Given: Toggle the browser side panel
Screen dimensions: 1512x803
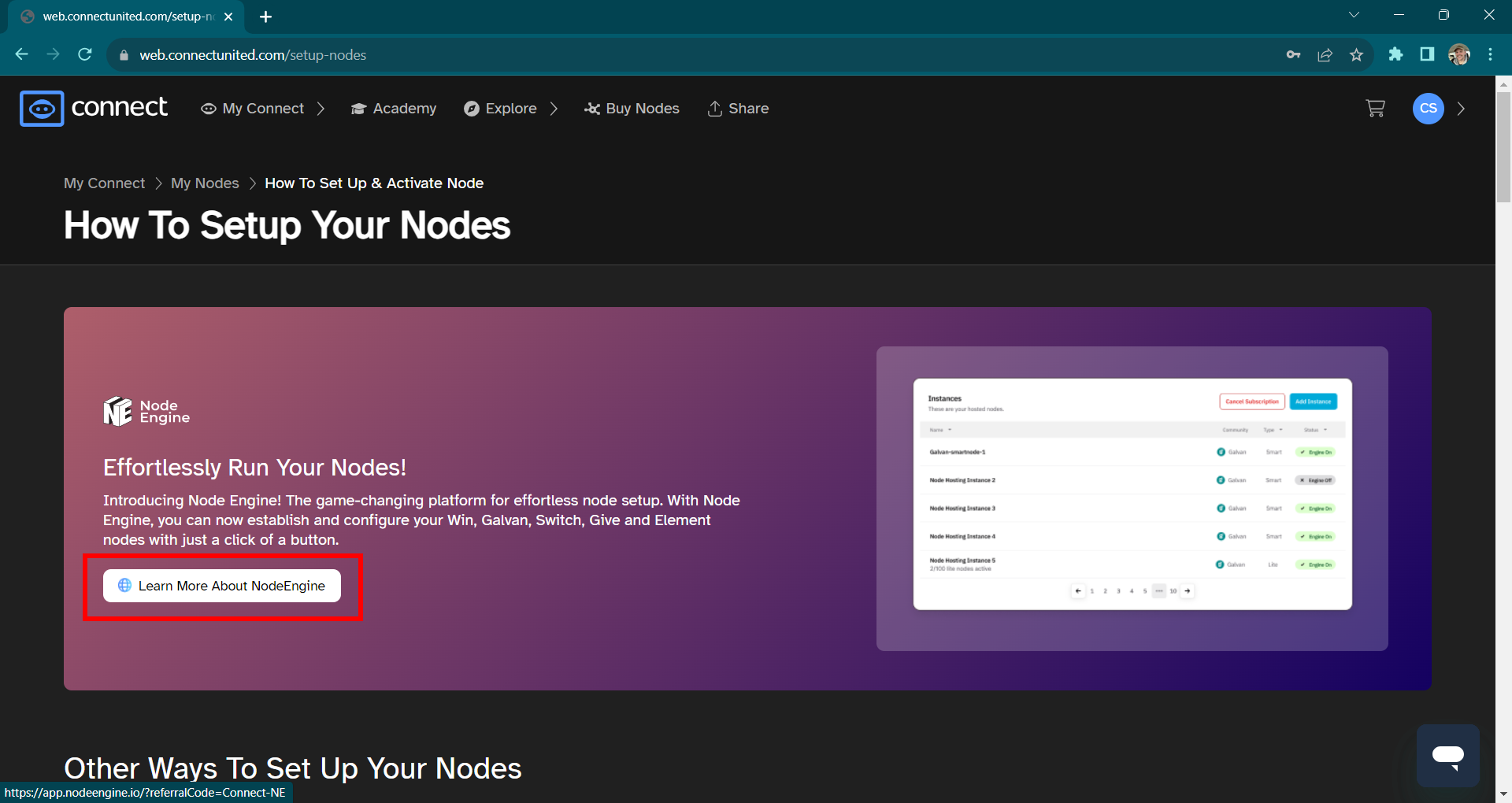Looking at the screenshot, I should [x=1427, y=54].
